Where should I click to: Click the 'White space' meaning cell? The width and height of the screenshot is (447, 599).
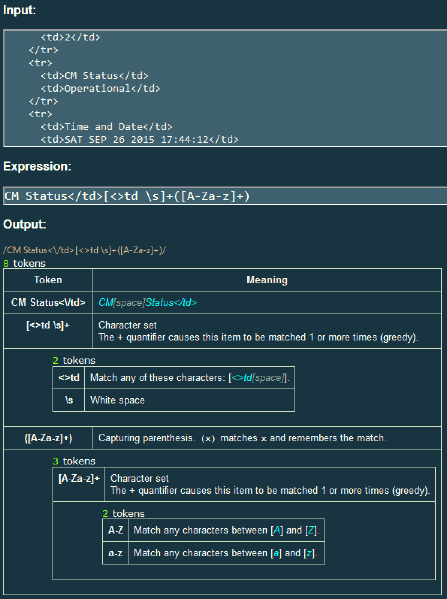point(189,400)
